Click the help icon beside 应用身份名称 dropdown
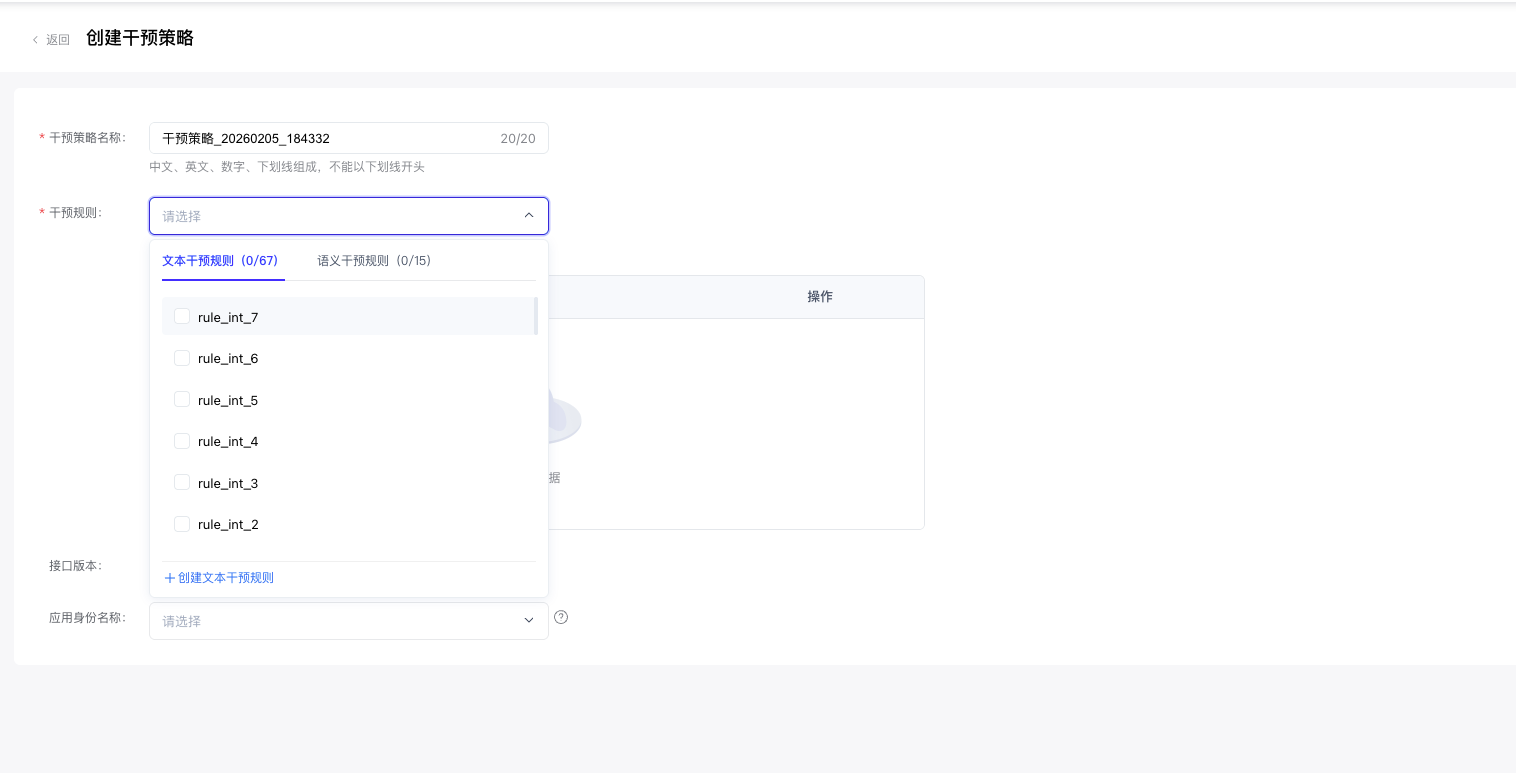This screenshot has height=773, width=1516. 561,617
